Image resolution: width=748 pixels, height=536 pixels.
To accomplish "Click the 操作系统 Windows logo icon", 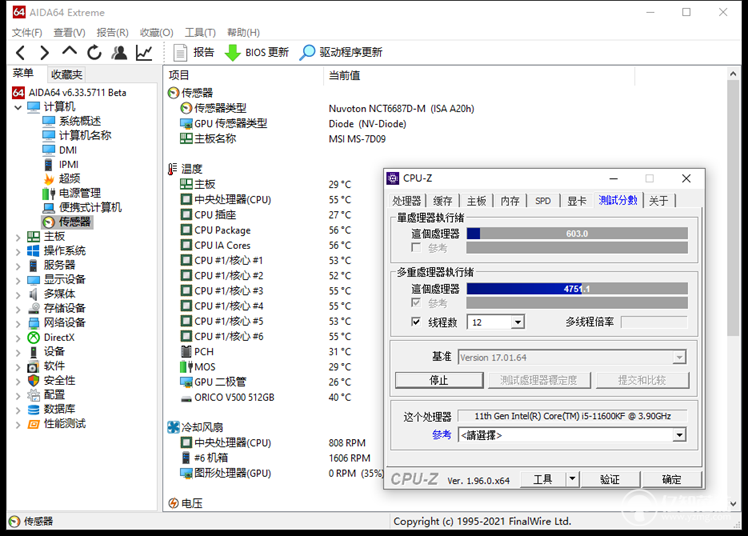I will [33, 251].
